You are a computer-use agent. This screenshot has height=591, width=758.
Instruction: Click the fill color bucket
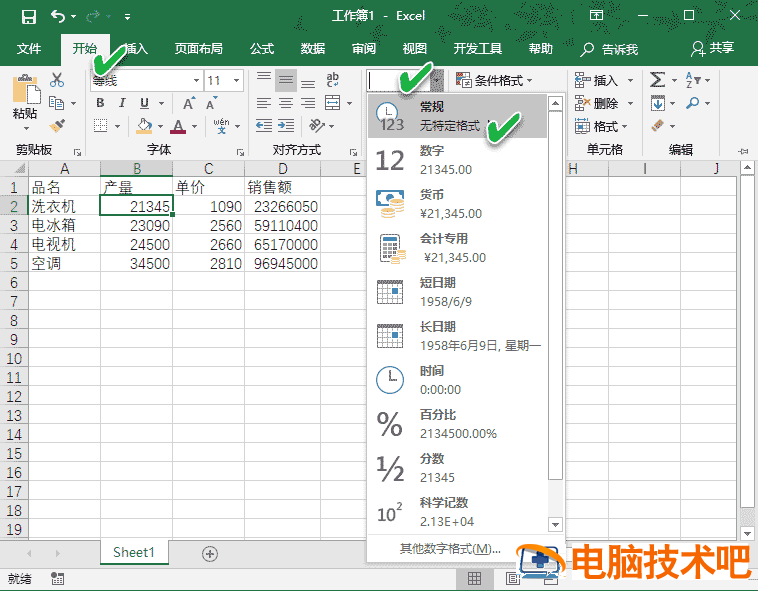(144, 126)
